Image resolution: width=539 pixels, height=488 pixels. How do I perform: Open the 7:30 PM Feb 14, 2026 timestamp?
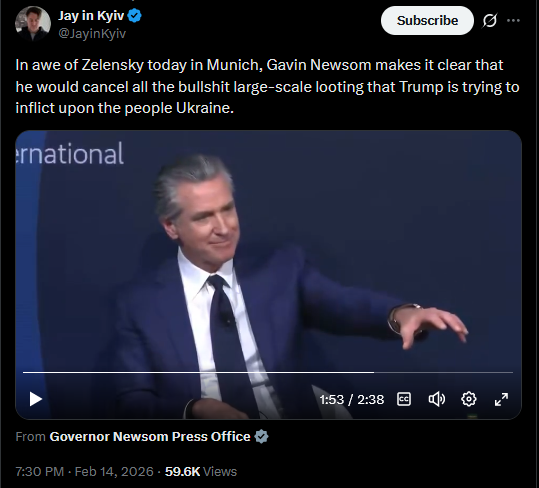point(84,472)
